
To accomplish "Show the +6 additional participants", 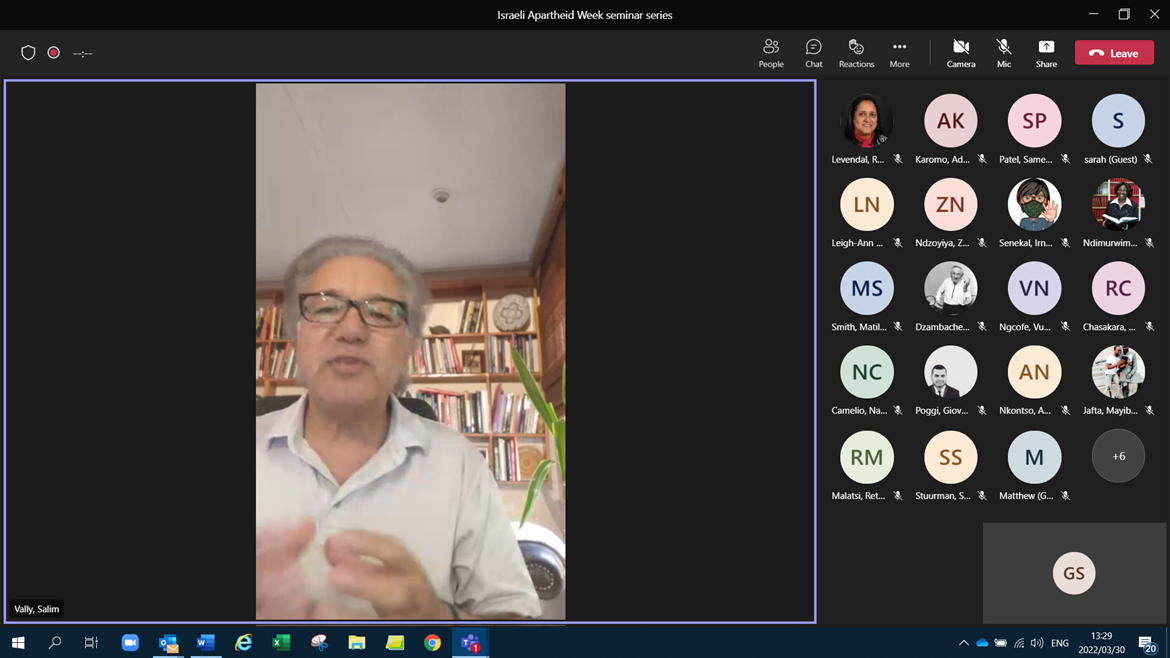I will 1118,456.
